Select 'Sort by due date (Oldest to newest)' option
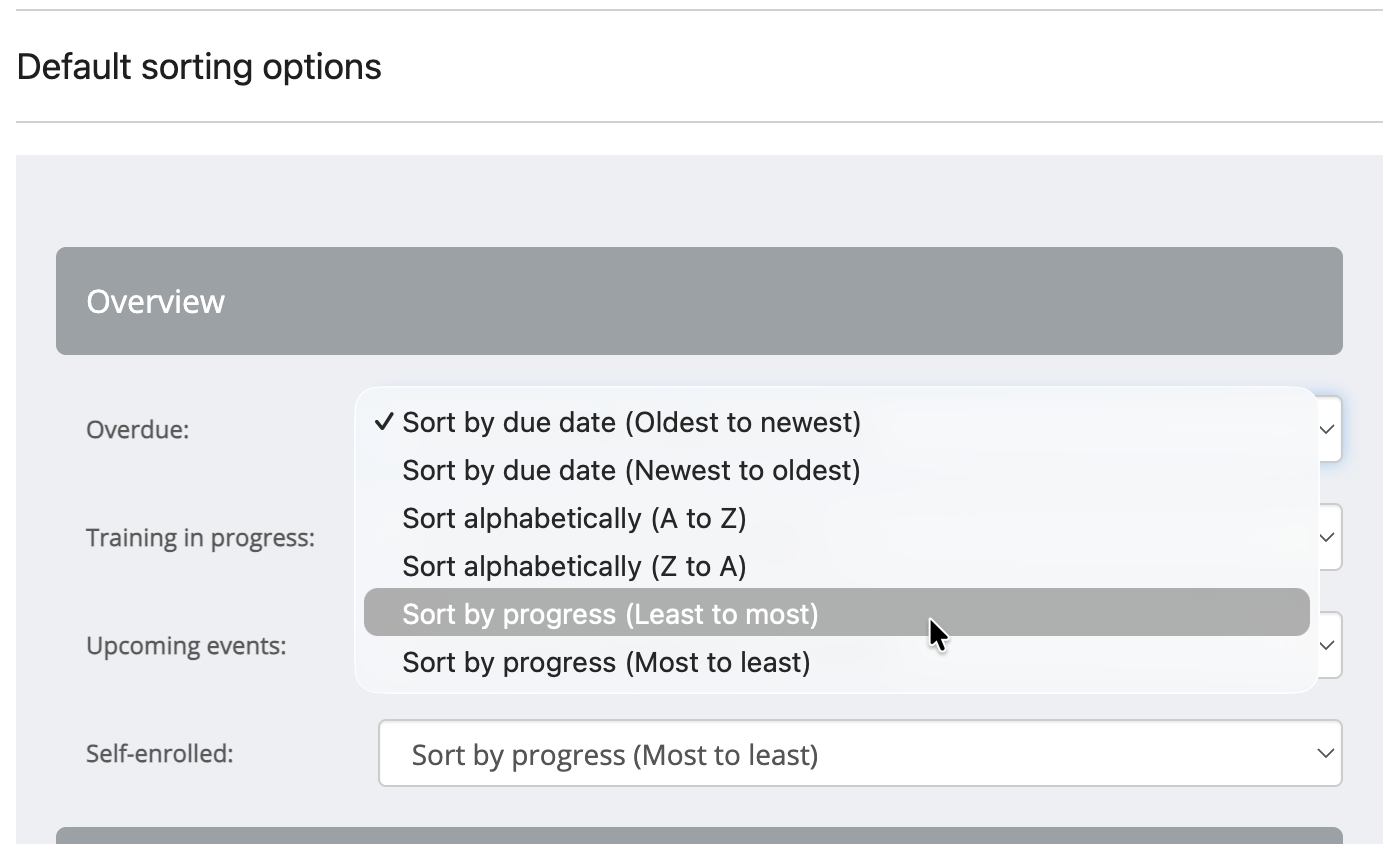The width and height of the screenshot is (1396, 844). (631, 423)
